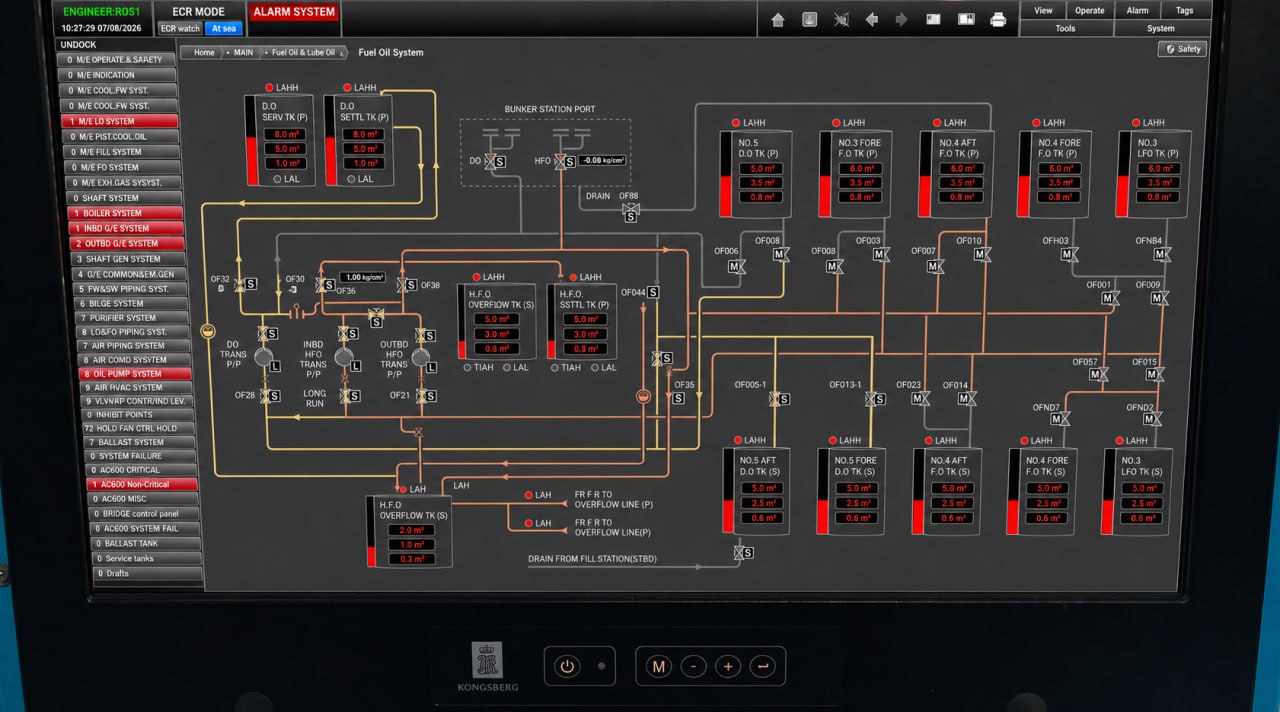This screenshot has width=1280, height=712.
Task: Toggle the ECR watch mode button
Action: (181, 28)
